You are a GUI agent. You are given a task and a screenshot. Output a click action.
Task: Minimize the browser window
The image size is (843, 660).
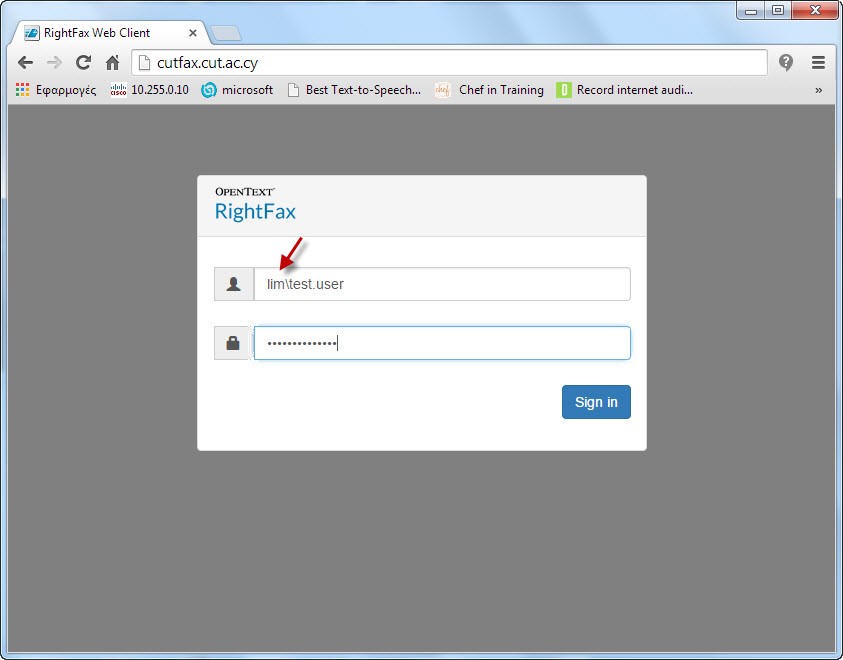click(x=751, y=10)
